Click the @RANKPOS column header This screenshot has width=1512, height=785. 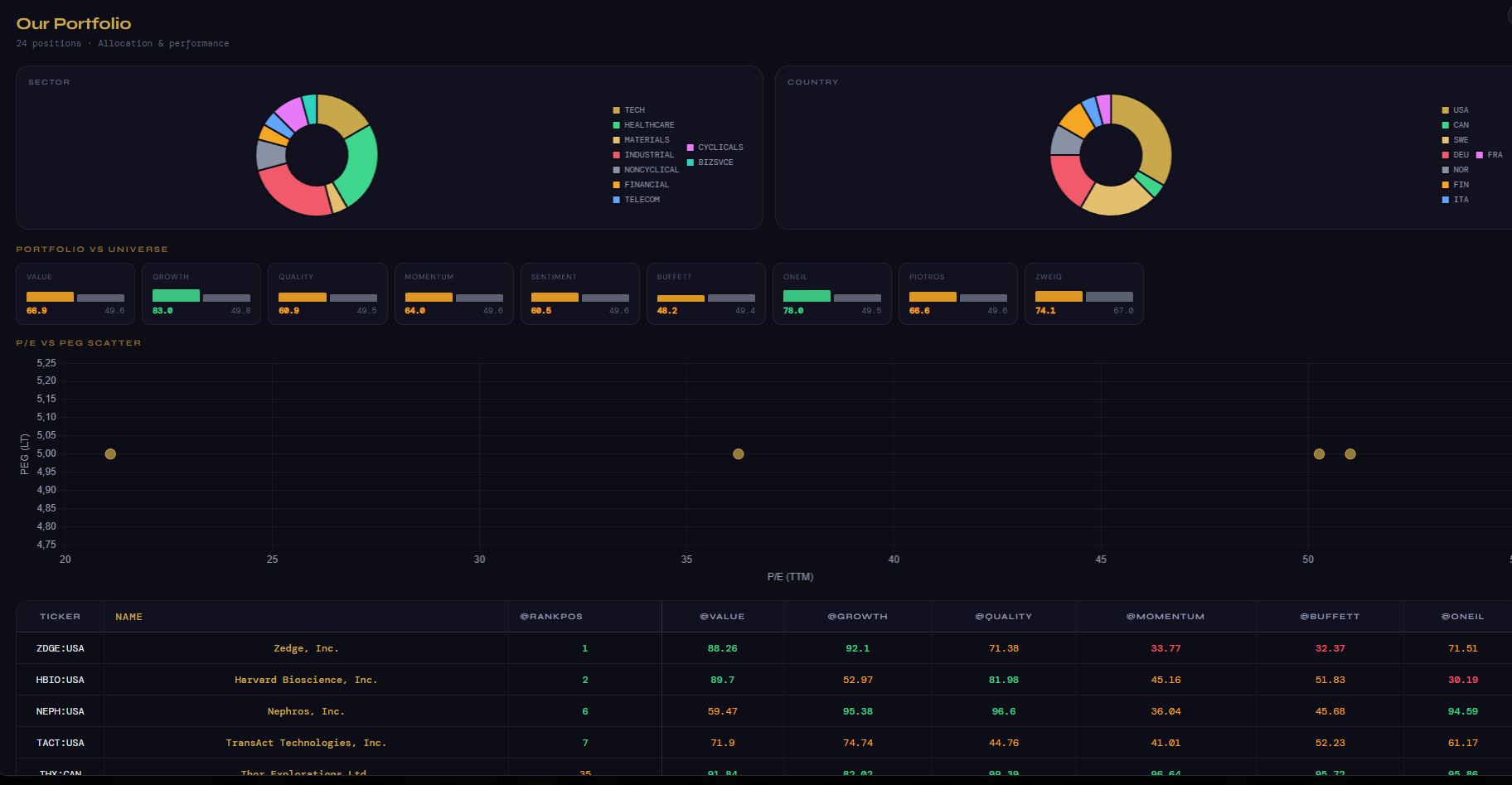(551, 617)
